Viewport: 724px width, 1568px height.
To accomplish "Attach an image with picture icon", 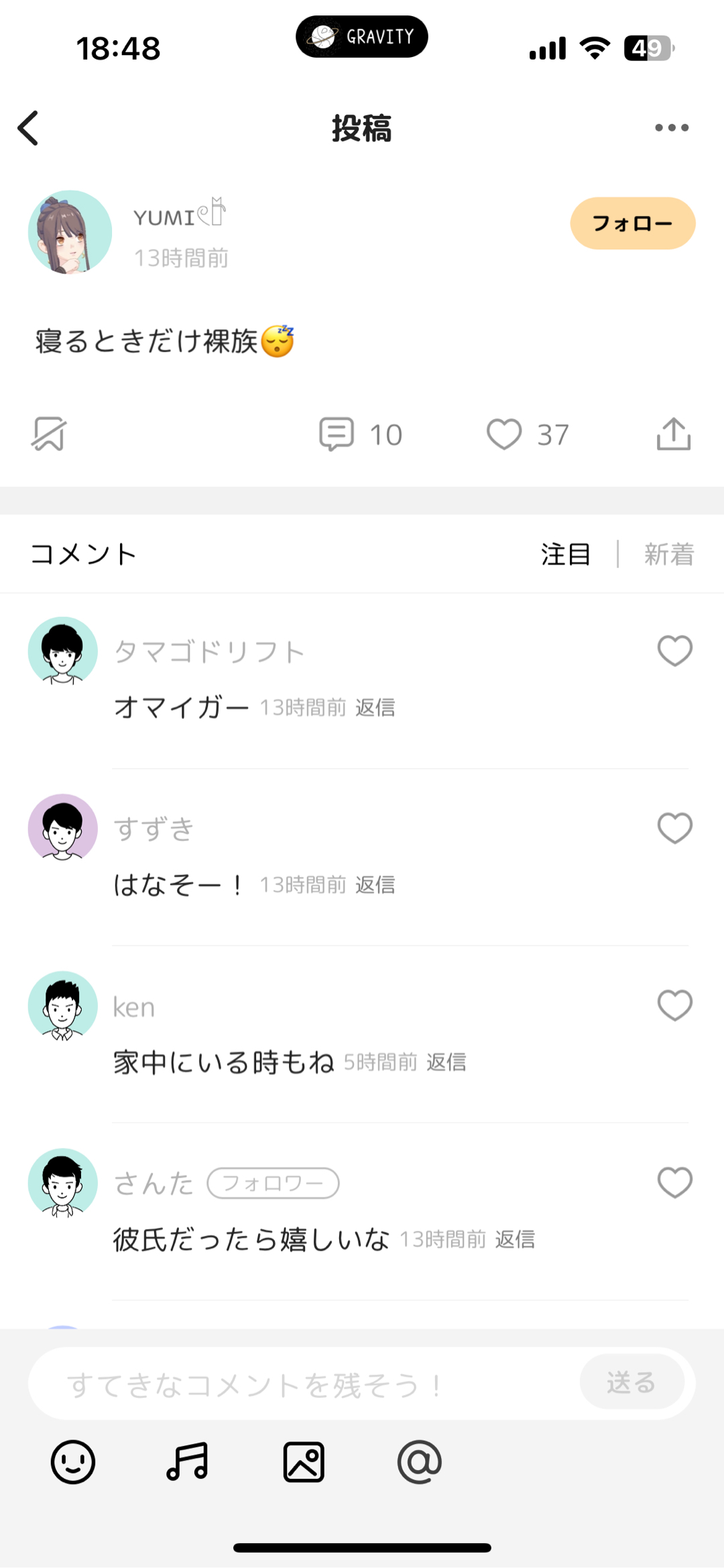I will click(x=304, y=1462).
